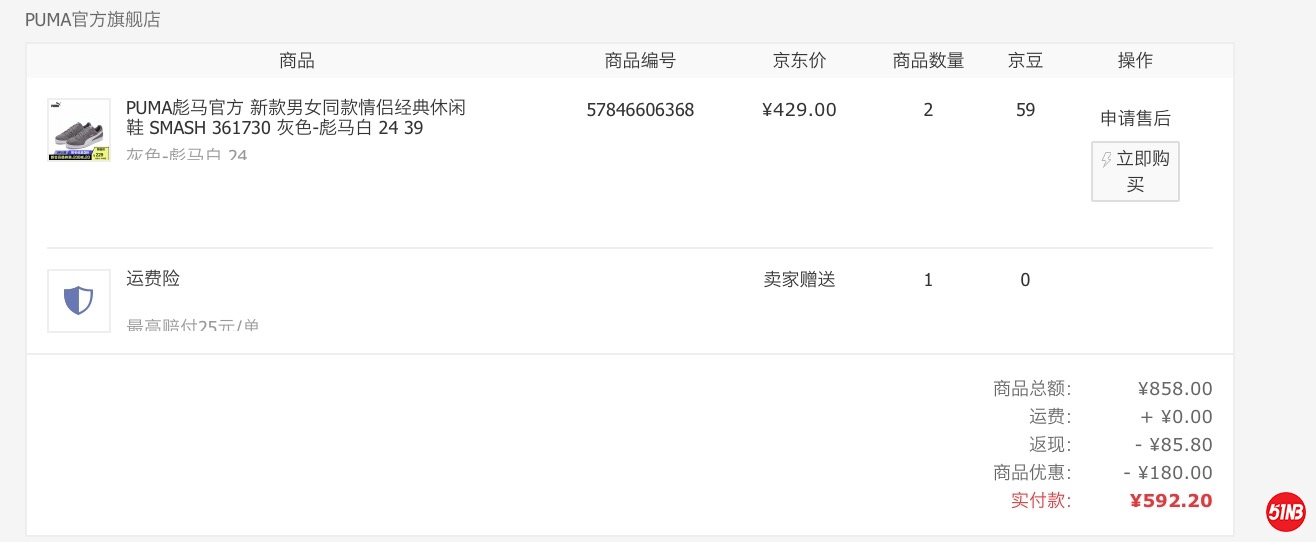Click the 操作 column header

tap(1135, 61)
